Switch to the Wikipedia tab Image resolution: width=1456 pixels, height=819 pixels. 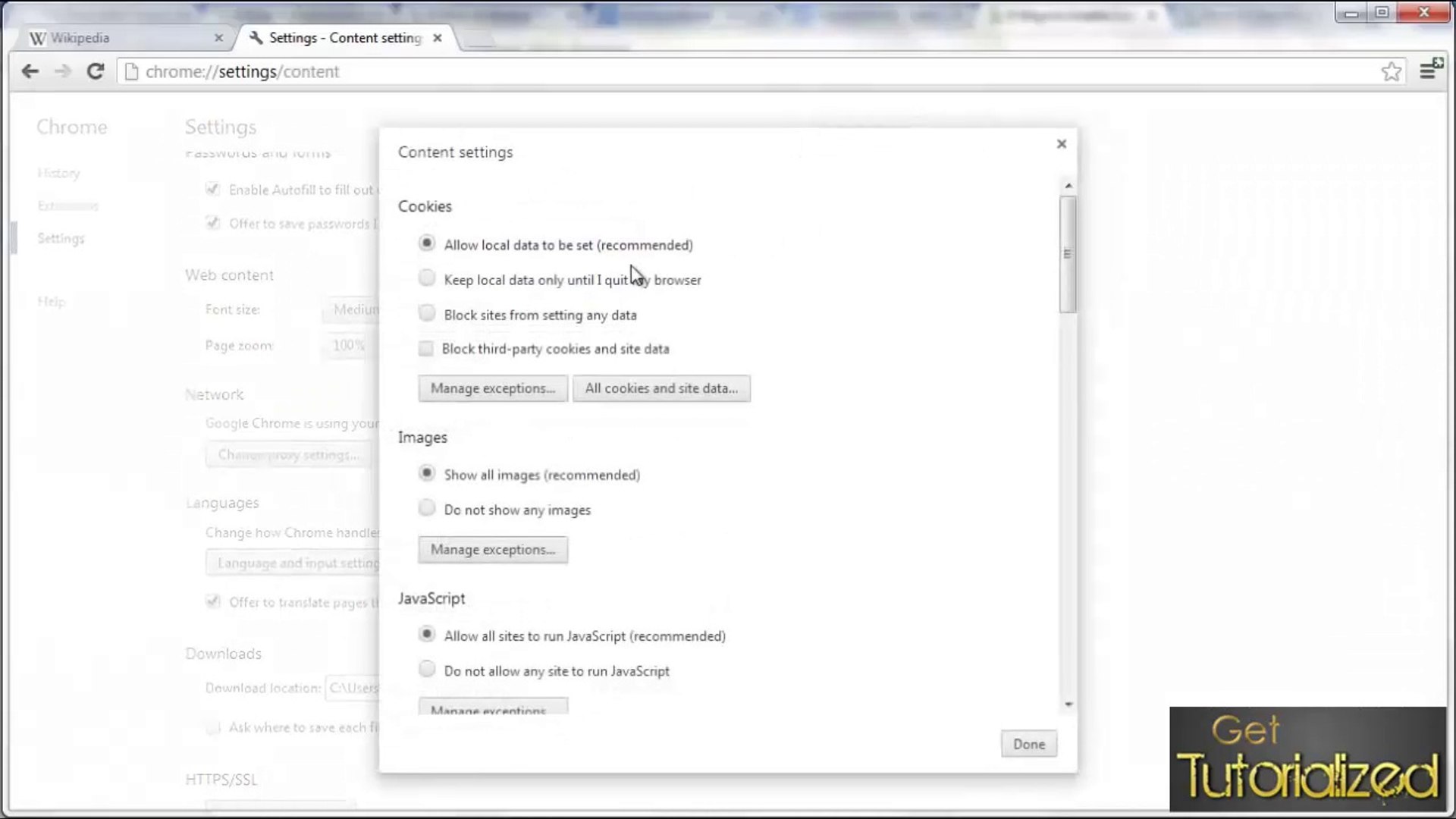coord(114,38)
